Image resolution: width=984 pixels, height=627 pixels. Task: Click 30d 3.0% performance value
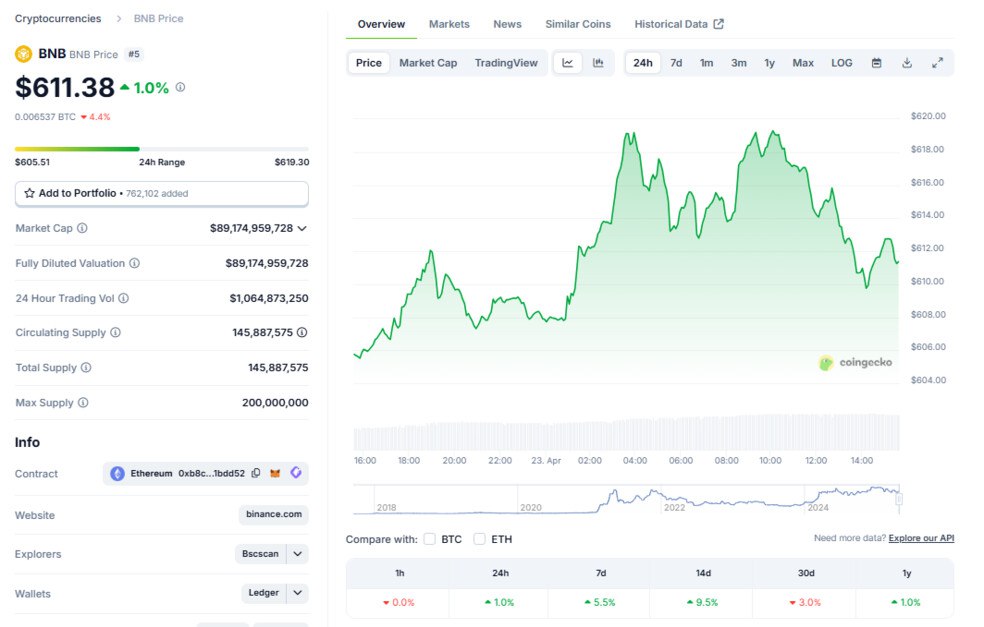point(805,603)
